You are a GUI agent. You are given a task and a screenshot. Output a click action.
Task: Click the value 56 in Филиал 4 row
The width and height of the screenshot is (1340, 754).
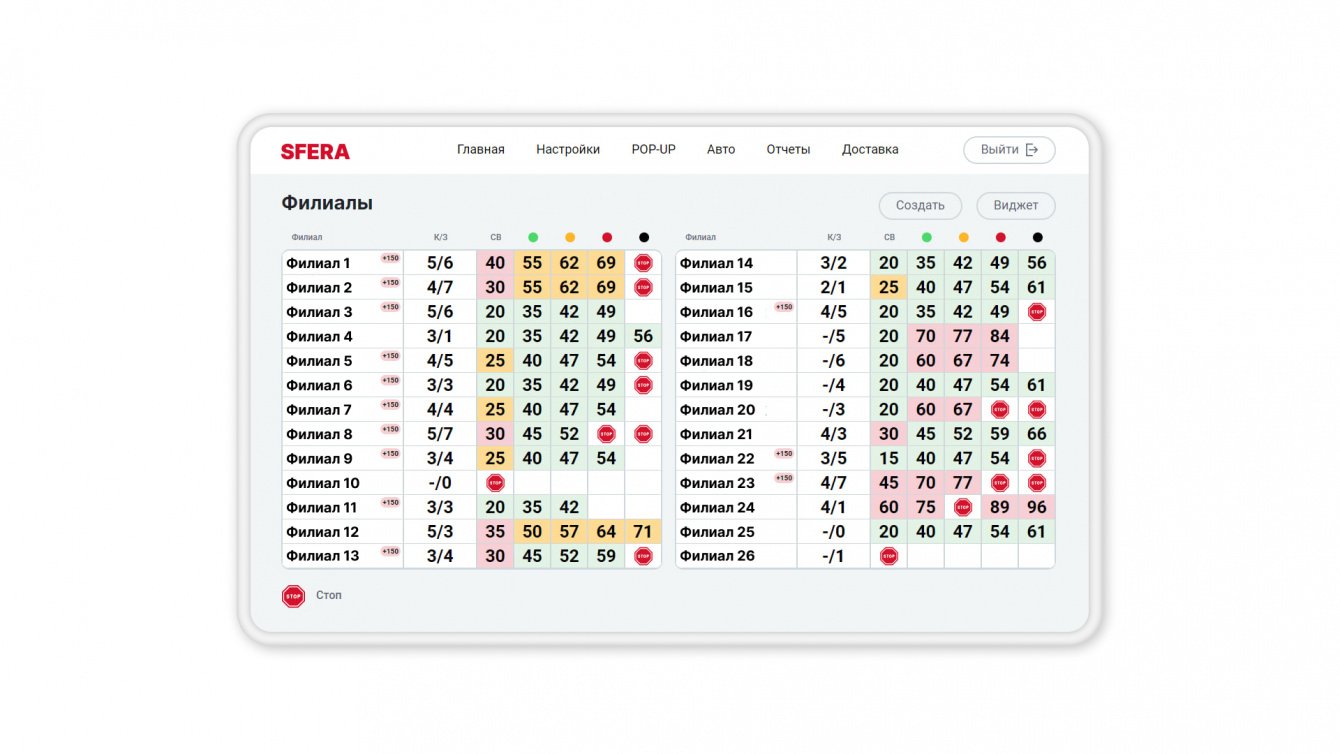(643, 337)
